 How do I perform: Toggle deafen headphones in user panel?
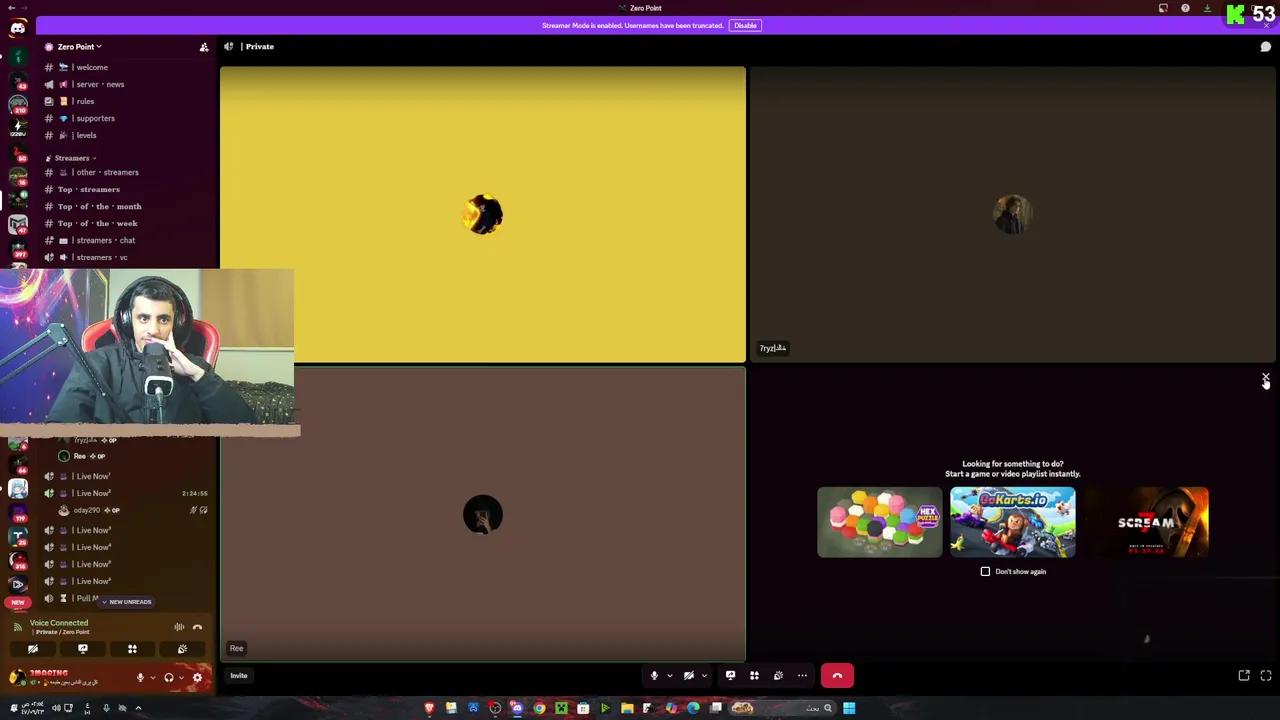point(168,678)
